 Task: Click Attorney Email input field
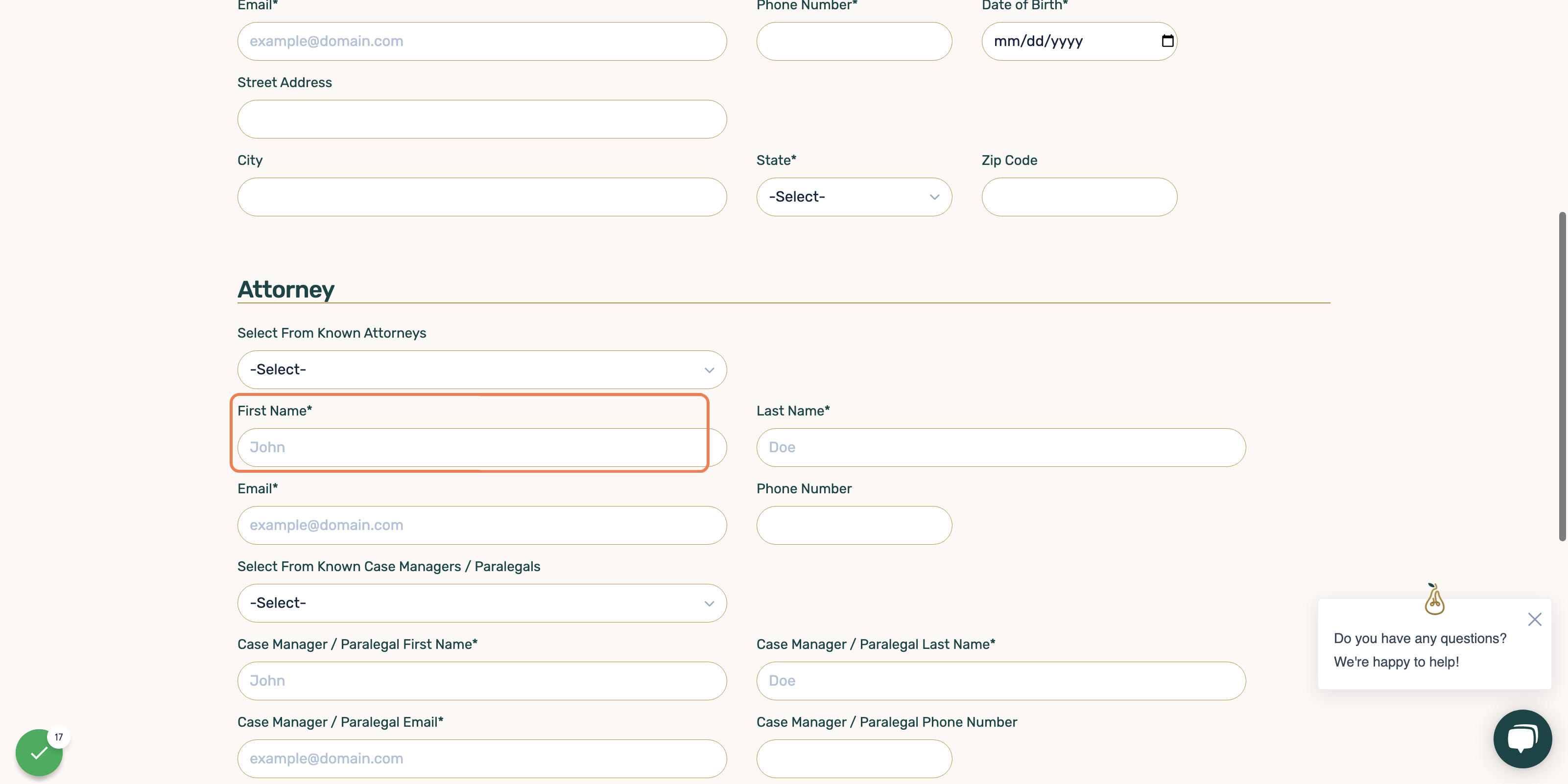coord(482,525)
